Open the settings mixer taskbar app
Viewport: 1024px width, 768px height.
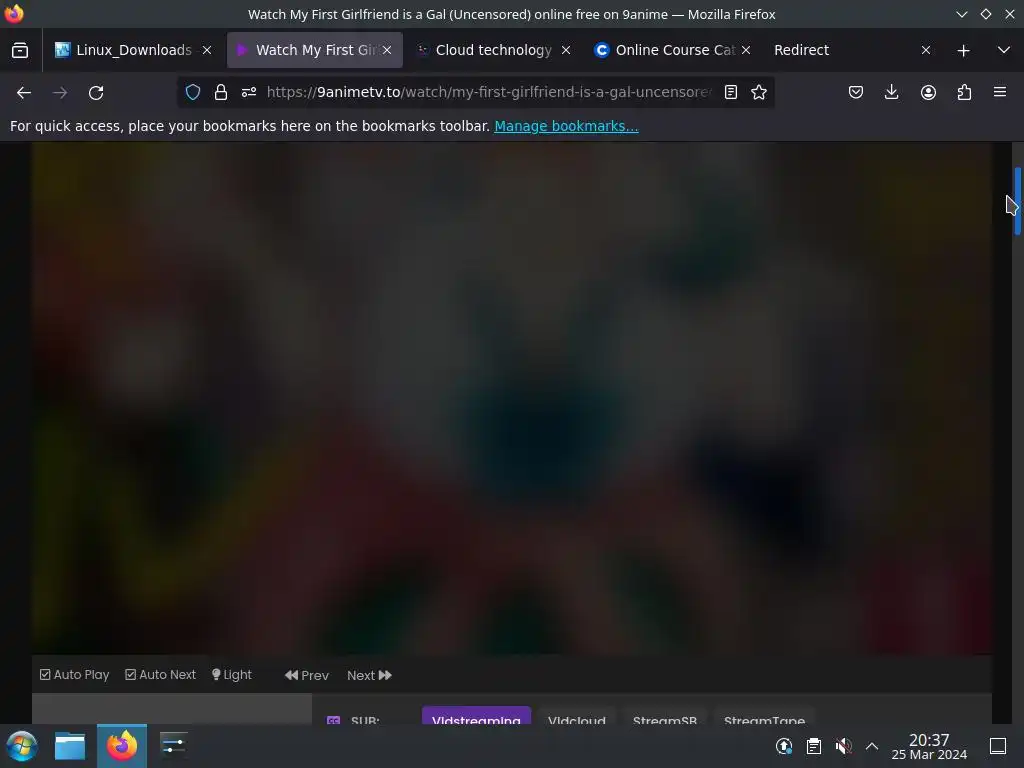pyautogui.click(x=173, y=745)
